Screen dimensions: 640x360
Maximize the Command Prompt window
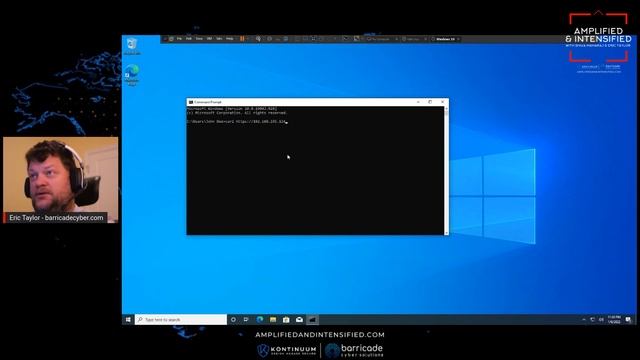click(x=430, y=102)
